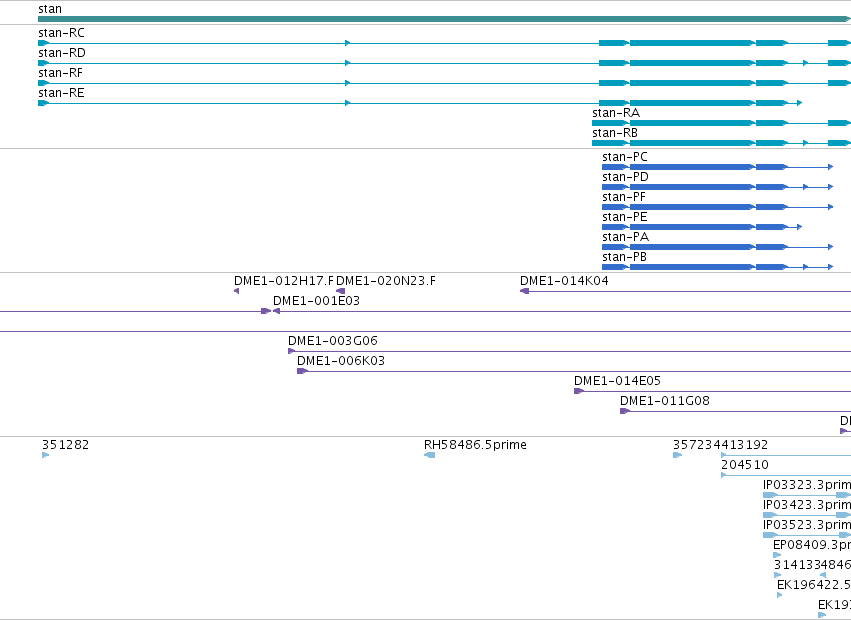Click the DME1-012H17.F arrow glyph
This screenshot has width=851, height=620.
(237, 291)
